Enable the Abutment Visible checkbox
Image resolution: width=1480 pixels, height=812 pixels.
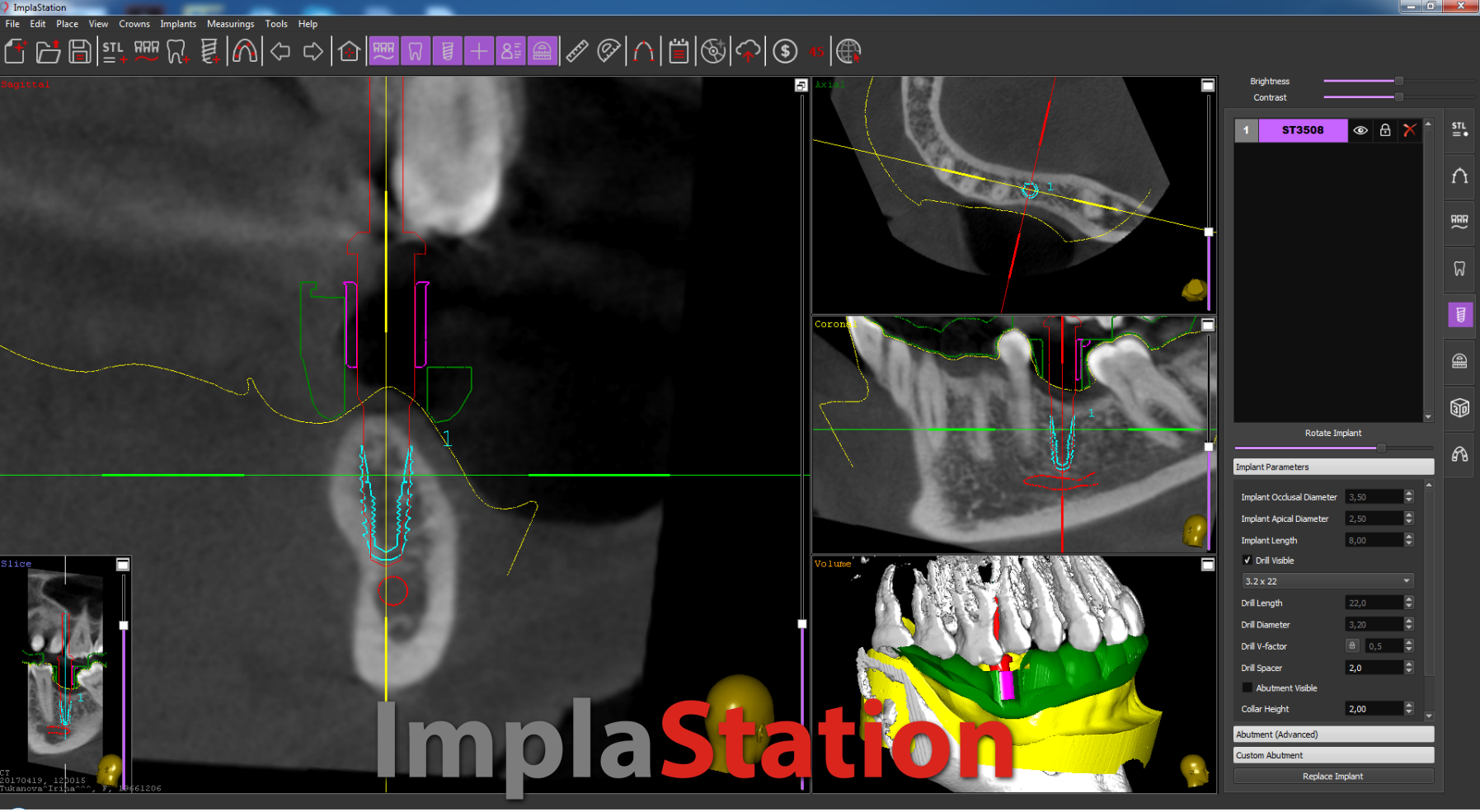click(x=1247, y=688)
